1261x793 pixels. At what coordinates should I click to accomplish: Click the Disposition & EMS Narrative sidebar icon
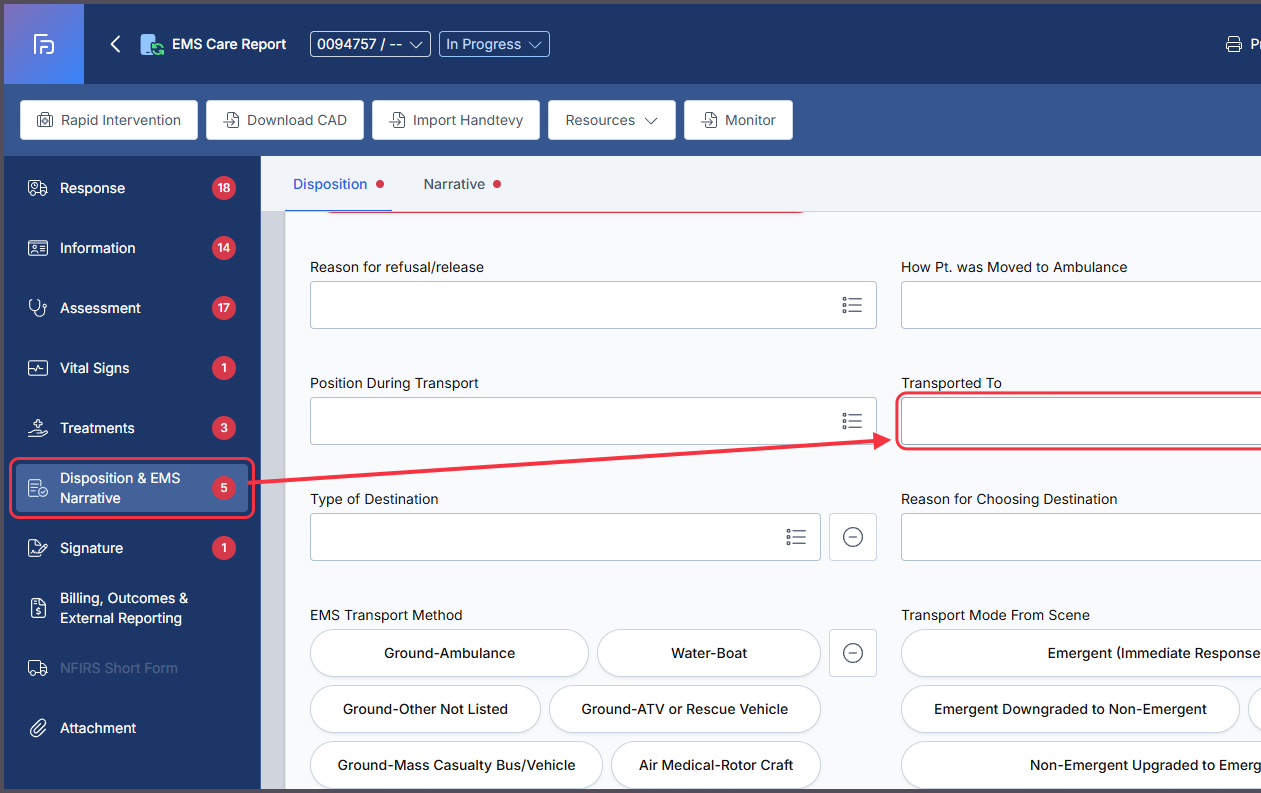[x=38, y=488]
